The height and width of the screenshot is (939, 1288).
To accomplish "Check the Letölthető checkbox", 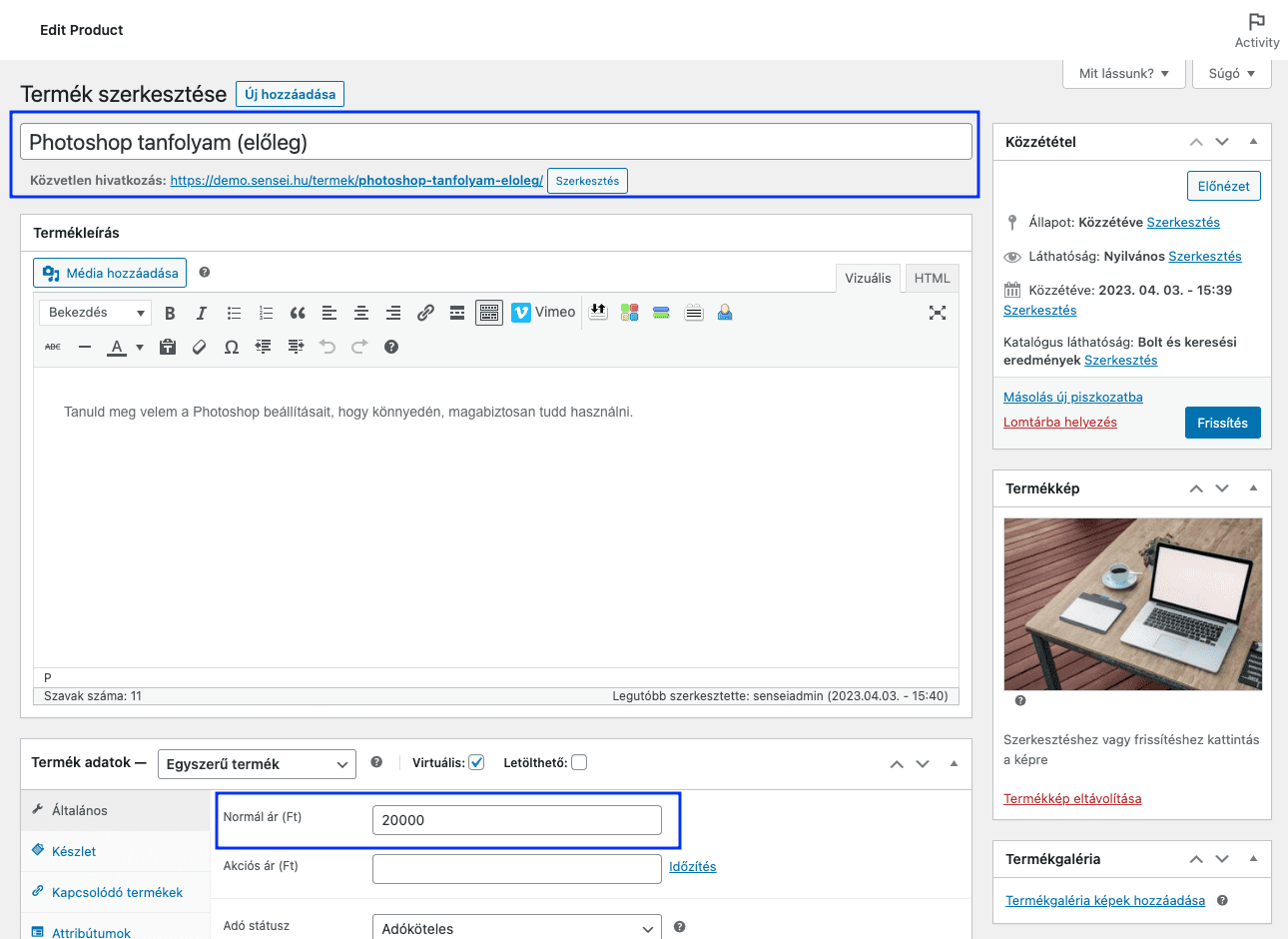I will pos(579,762).
